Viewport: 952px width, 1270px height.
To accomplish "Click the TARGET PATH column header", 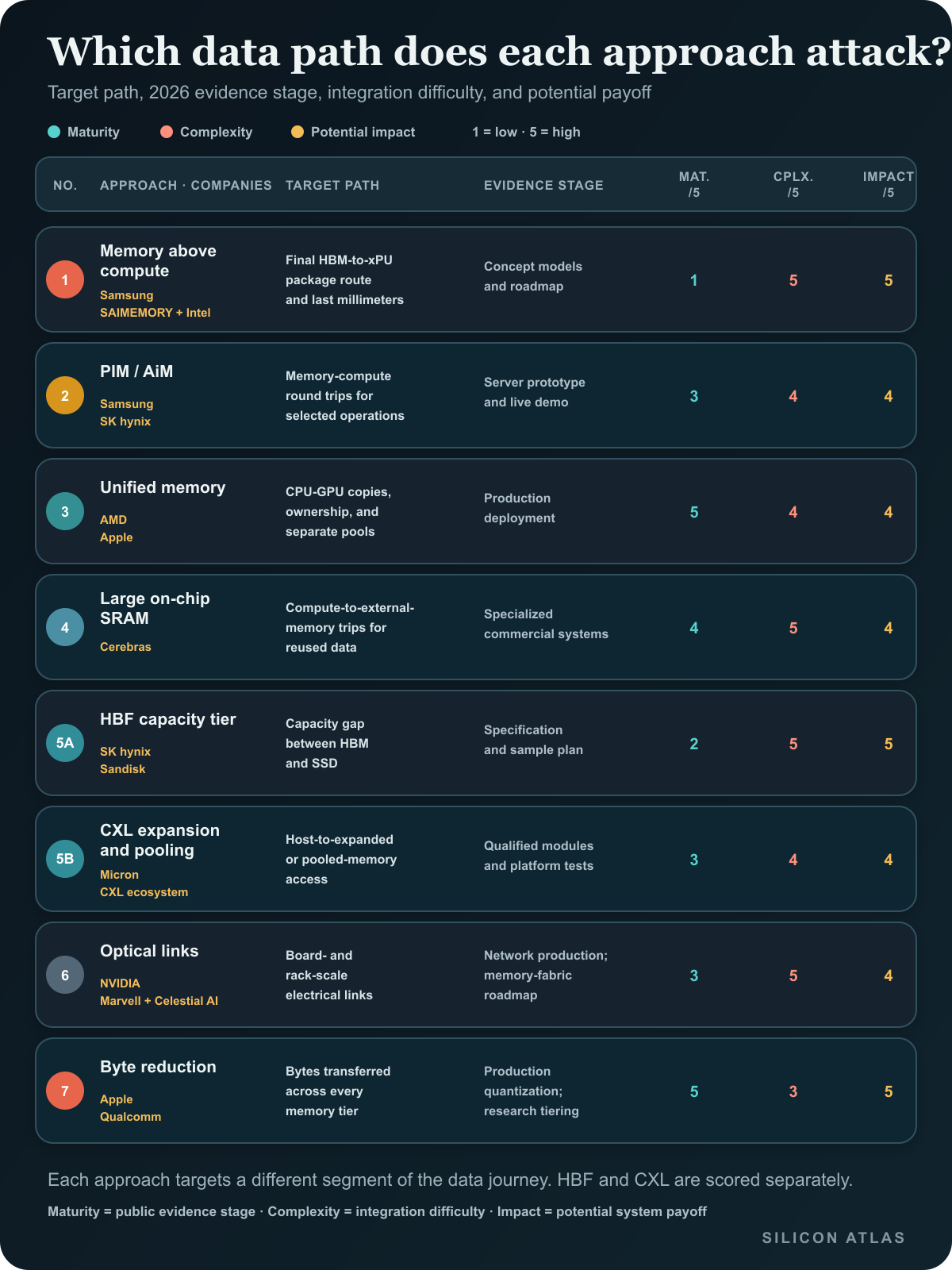I will click(x=332, y=185).
